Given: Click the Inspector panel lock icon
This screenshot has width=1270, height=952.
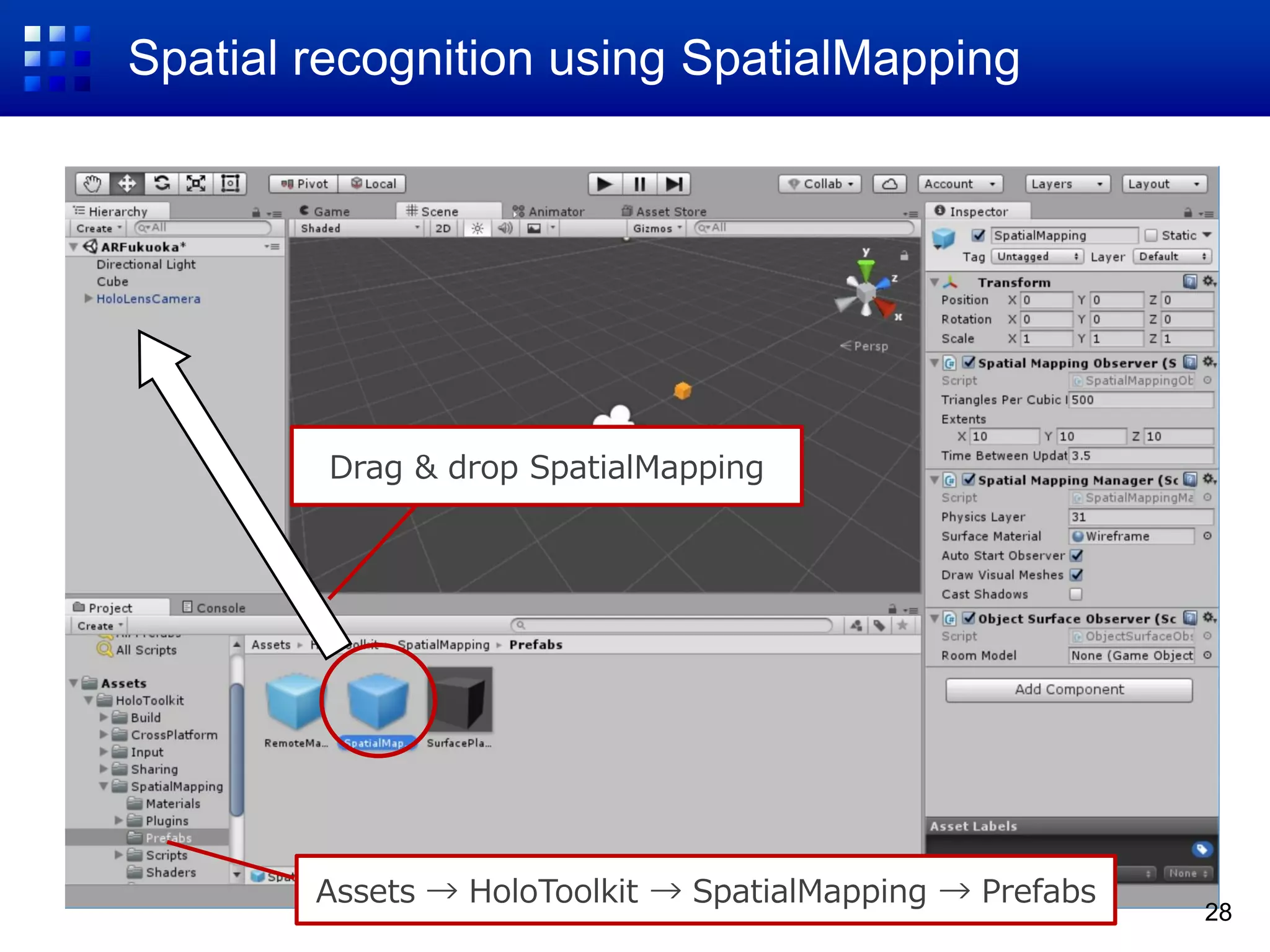Looking at the screenshot, I should [x=1188, y=213].
